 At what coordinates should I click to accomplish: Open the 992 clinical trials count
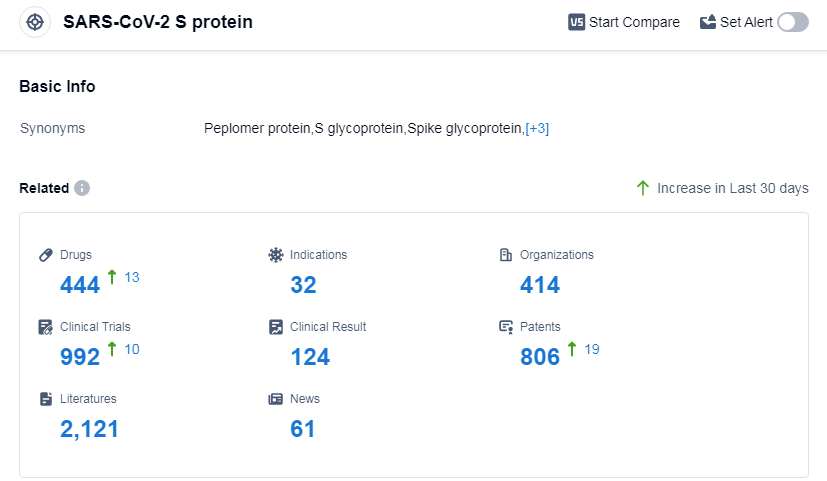(x=80, y=357)
